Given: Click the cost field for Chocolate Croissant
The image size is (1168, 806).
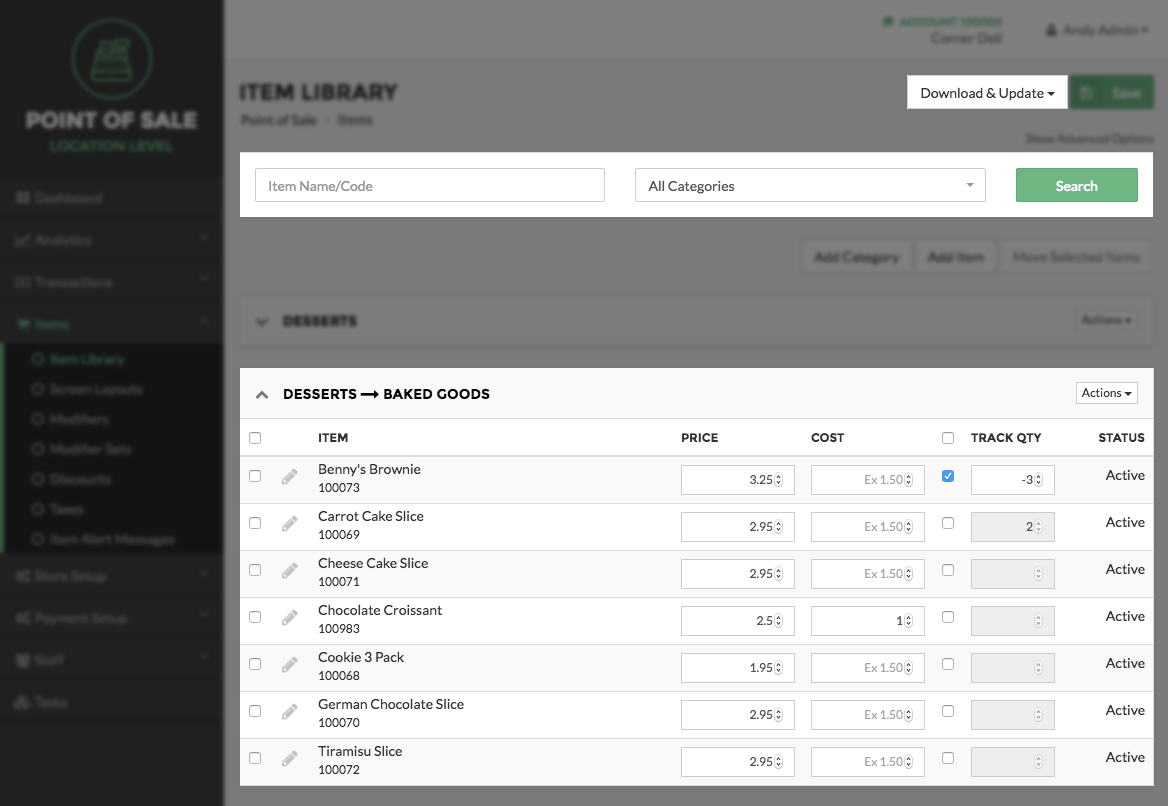Looking at the screenshot, I should [x=868, y=621].
